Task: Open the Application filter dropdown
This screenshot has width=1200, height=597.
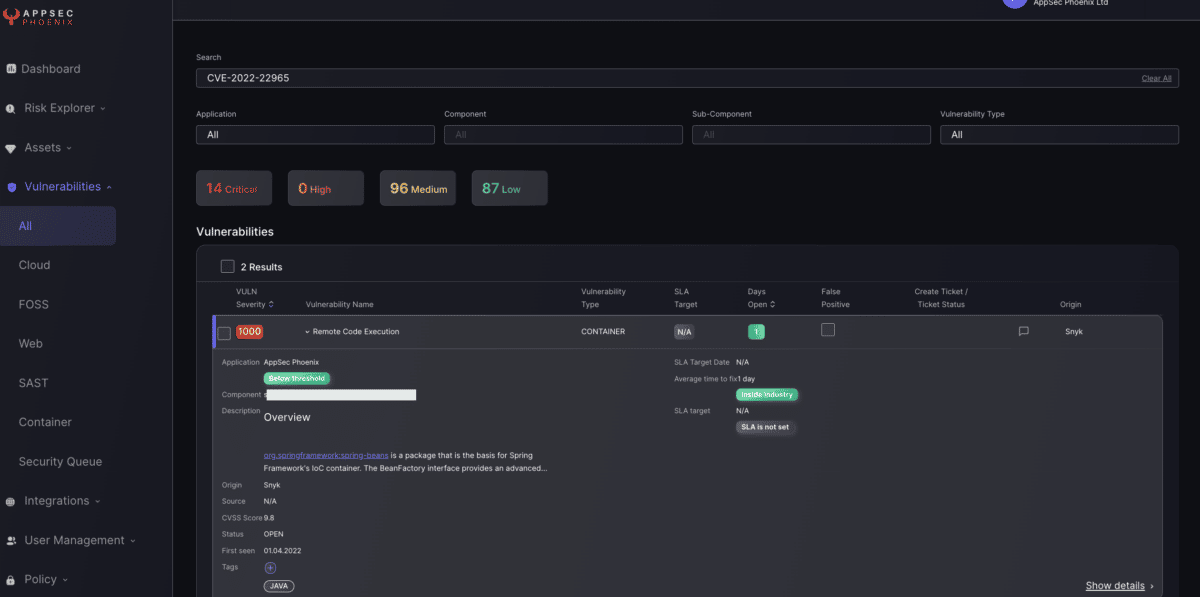Action: click(315, 134)
